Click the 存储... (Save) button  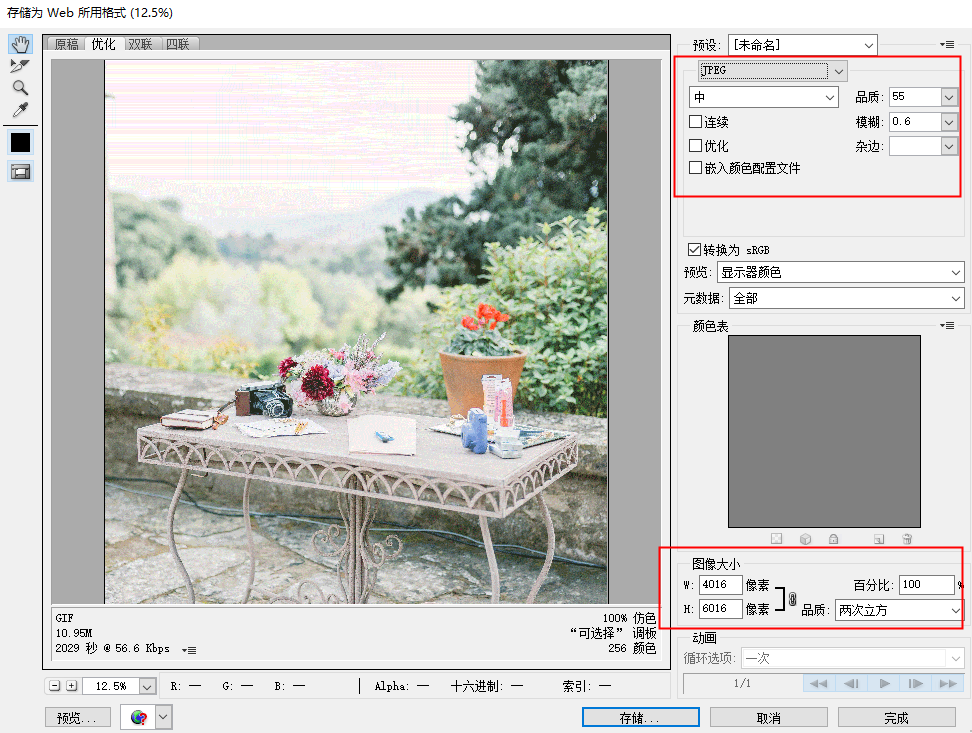640,717
